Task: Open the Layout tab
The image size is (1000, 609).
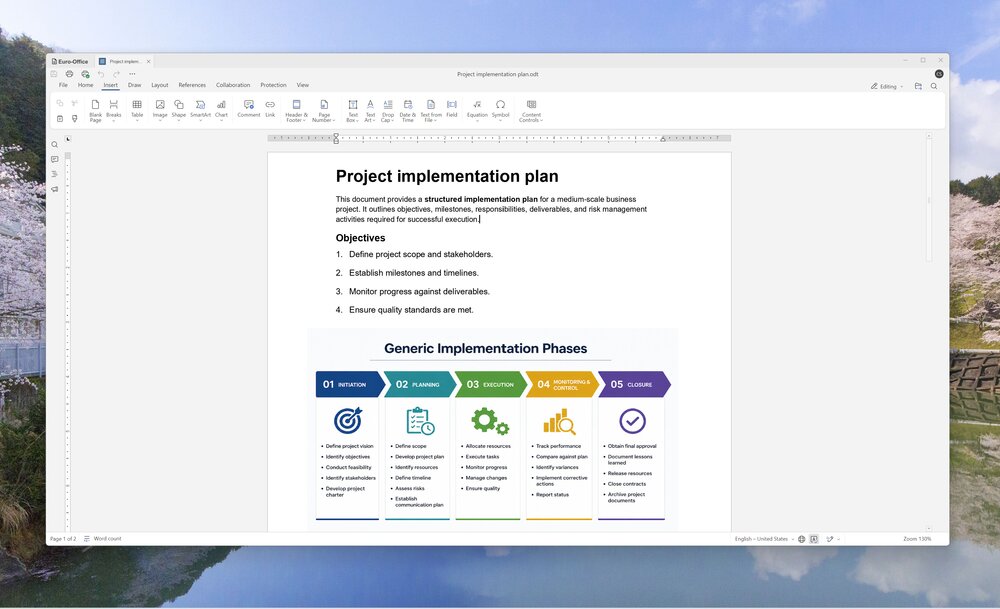Action: pyautogui.click(x=160, y=85)
